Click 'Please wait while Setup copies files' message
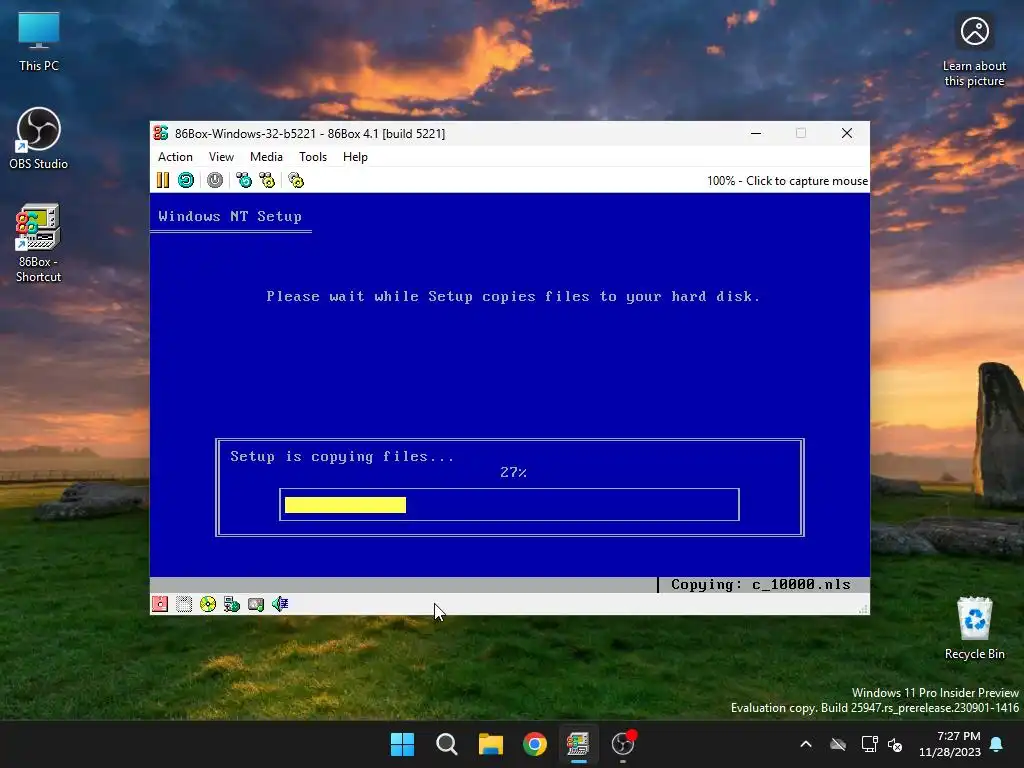Viewport: 1024px width, 768px height. (513, 296)
